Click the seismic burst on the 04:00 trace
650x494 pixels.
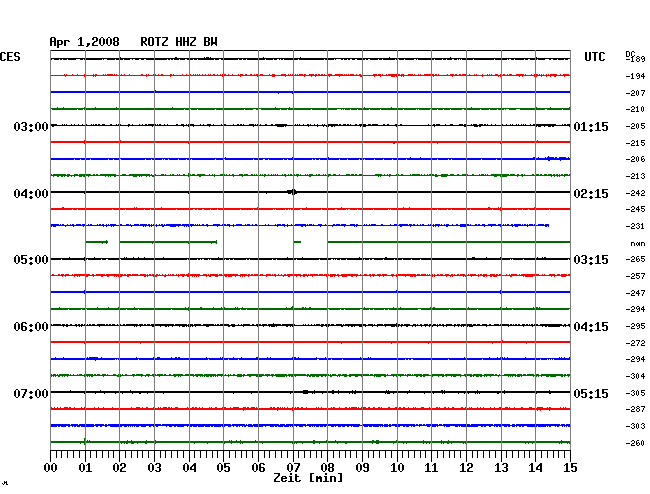292,192
